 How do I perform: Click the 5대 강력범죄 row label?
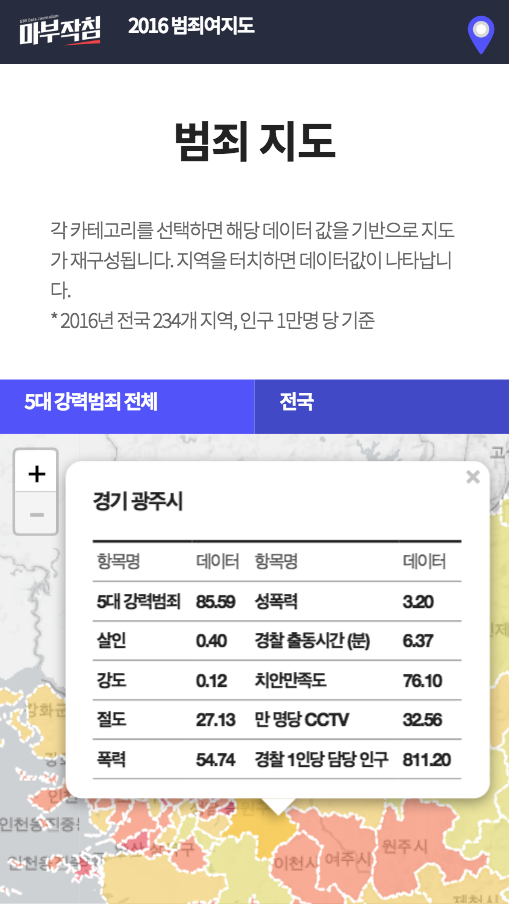tap(138, 602)
